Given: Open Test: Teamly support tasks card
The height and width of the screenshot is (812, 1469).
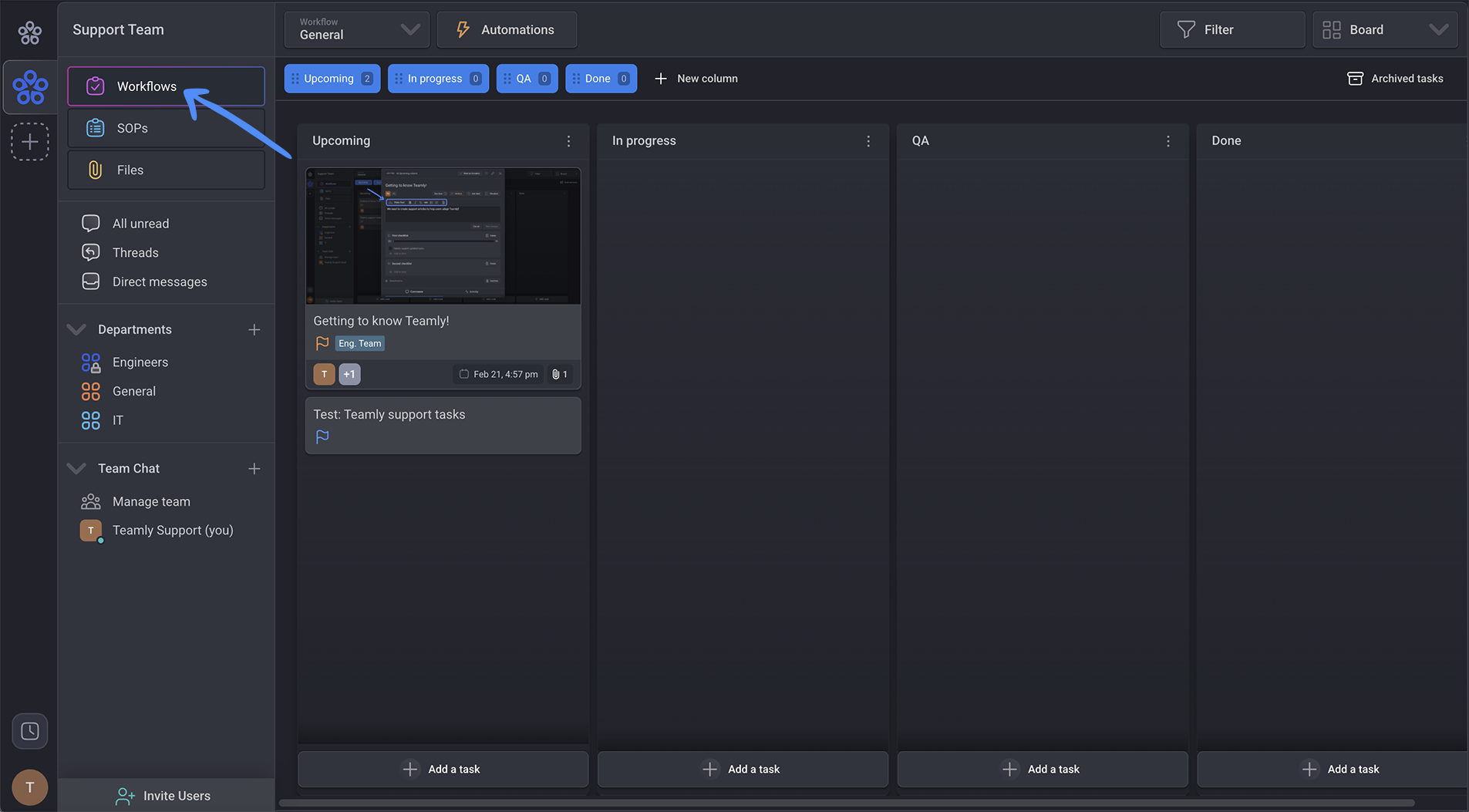Looking at the screenshot, I should tap(443, 426).
